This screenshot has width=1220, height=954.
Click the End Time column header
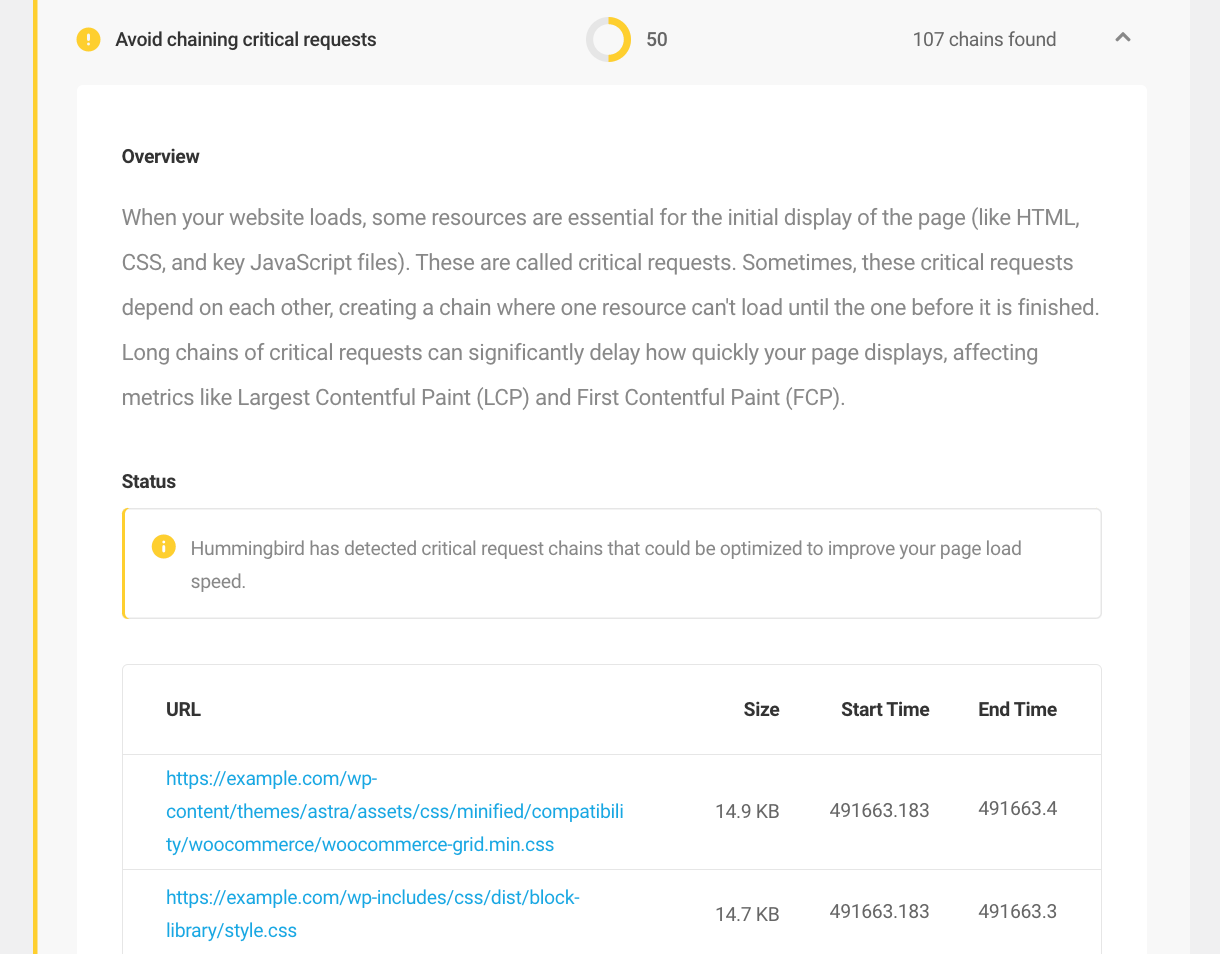1017,709
